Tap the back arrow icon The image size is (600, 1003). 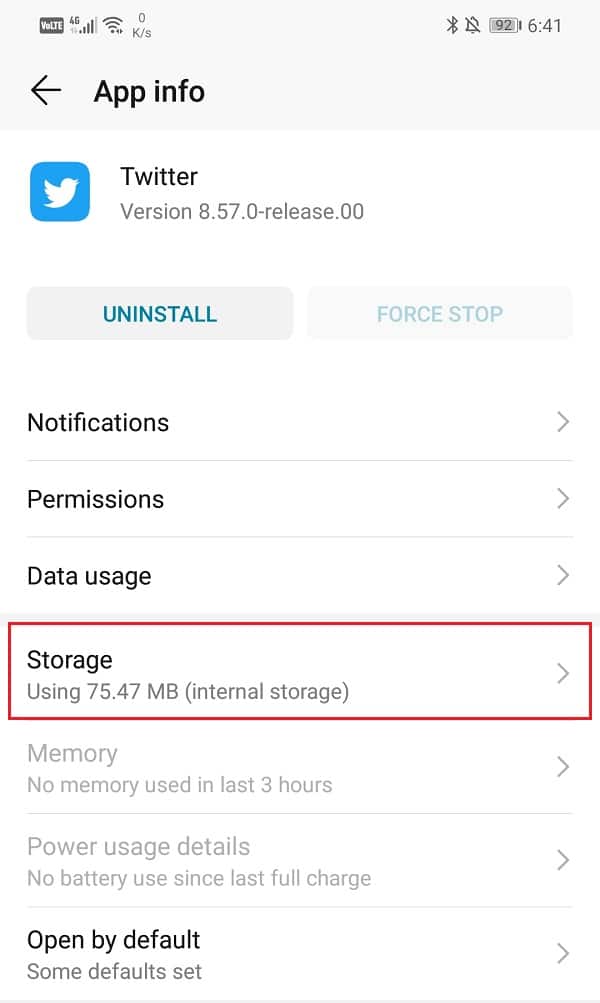[x=46, y=91]
